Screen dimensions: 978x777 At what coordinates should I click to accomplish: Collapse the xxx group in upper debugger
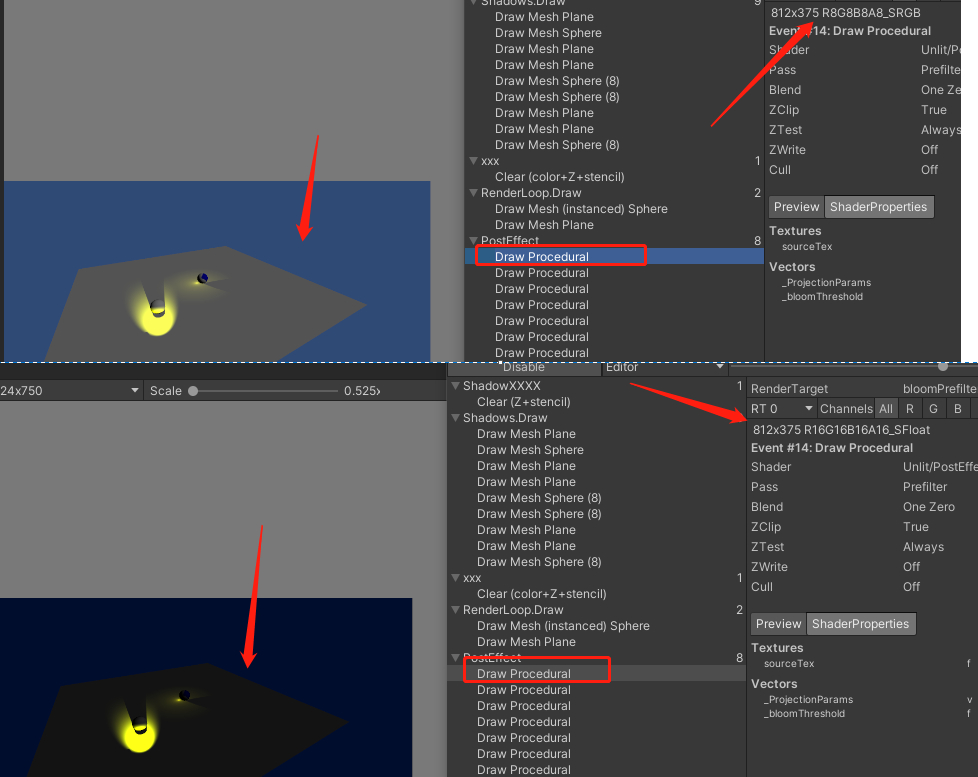point(473,161)
